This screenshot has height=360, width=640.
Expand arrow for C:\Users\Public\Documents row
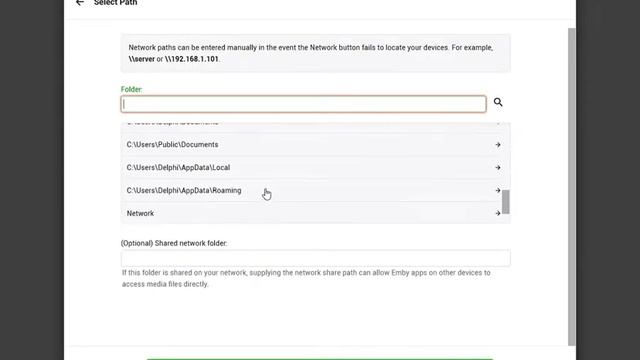[x=498, y=144]
